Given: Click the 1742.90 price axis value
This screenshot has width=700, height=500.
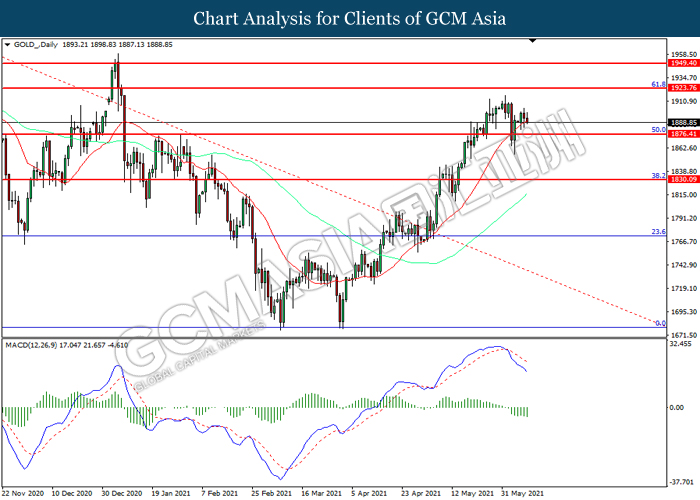Looking at the screenshot, I should point(683,265).
